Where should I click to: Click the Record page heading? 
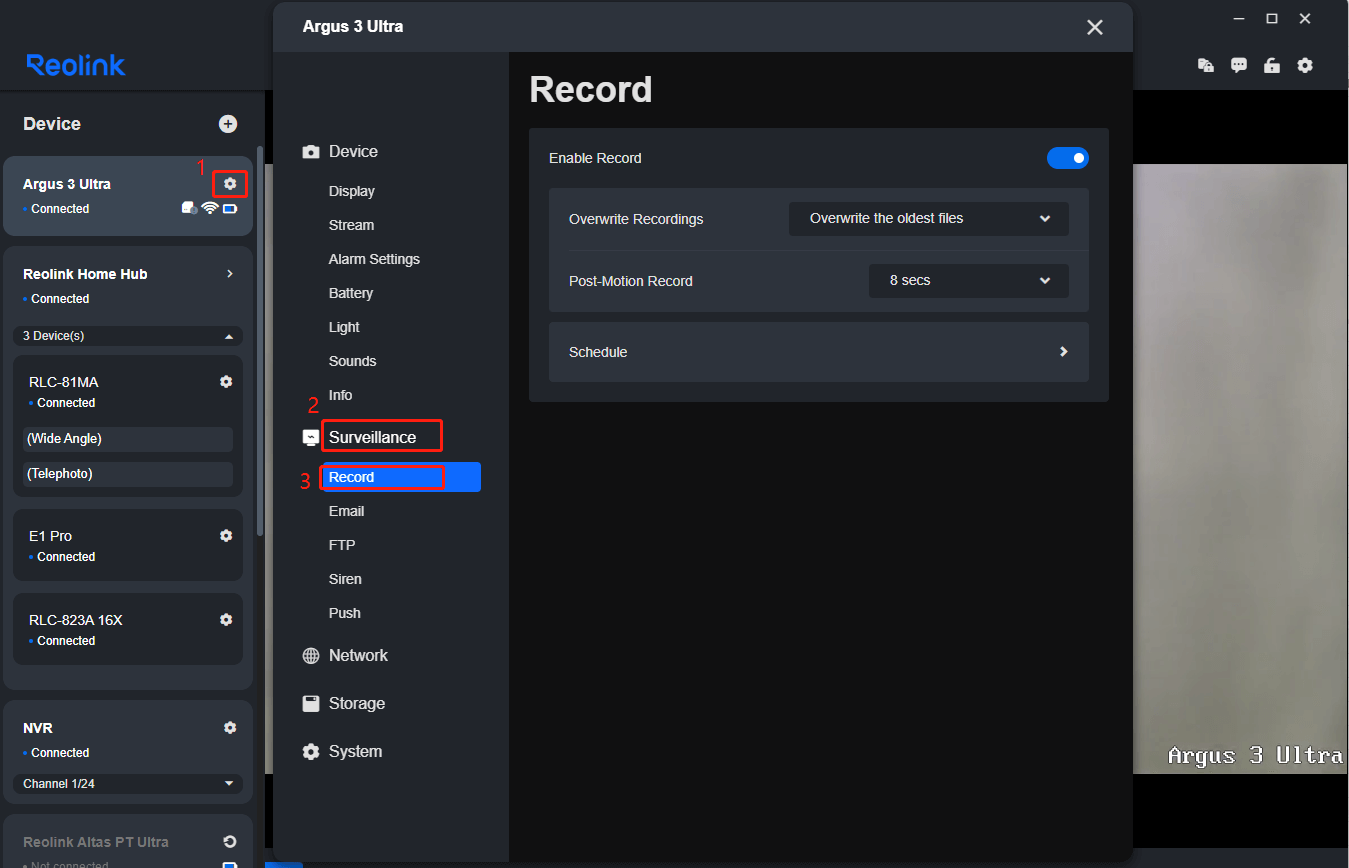[x=591, y=90]
